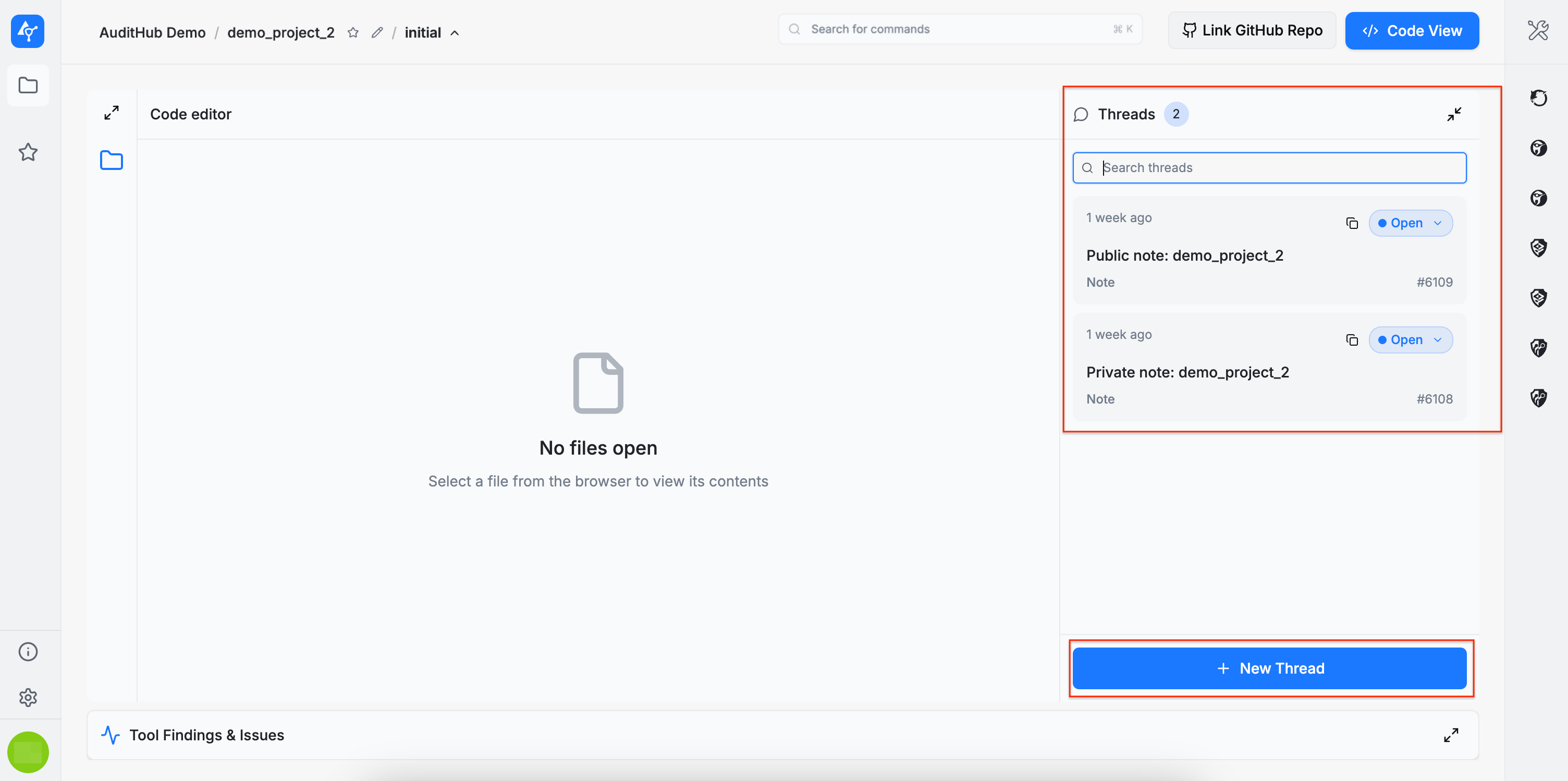Go to AuditHub Demo breadcrumb
The image size is (1568, 781).
[152, 33]
